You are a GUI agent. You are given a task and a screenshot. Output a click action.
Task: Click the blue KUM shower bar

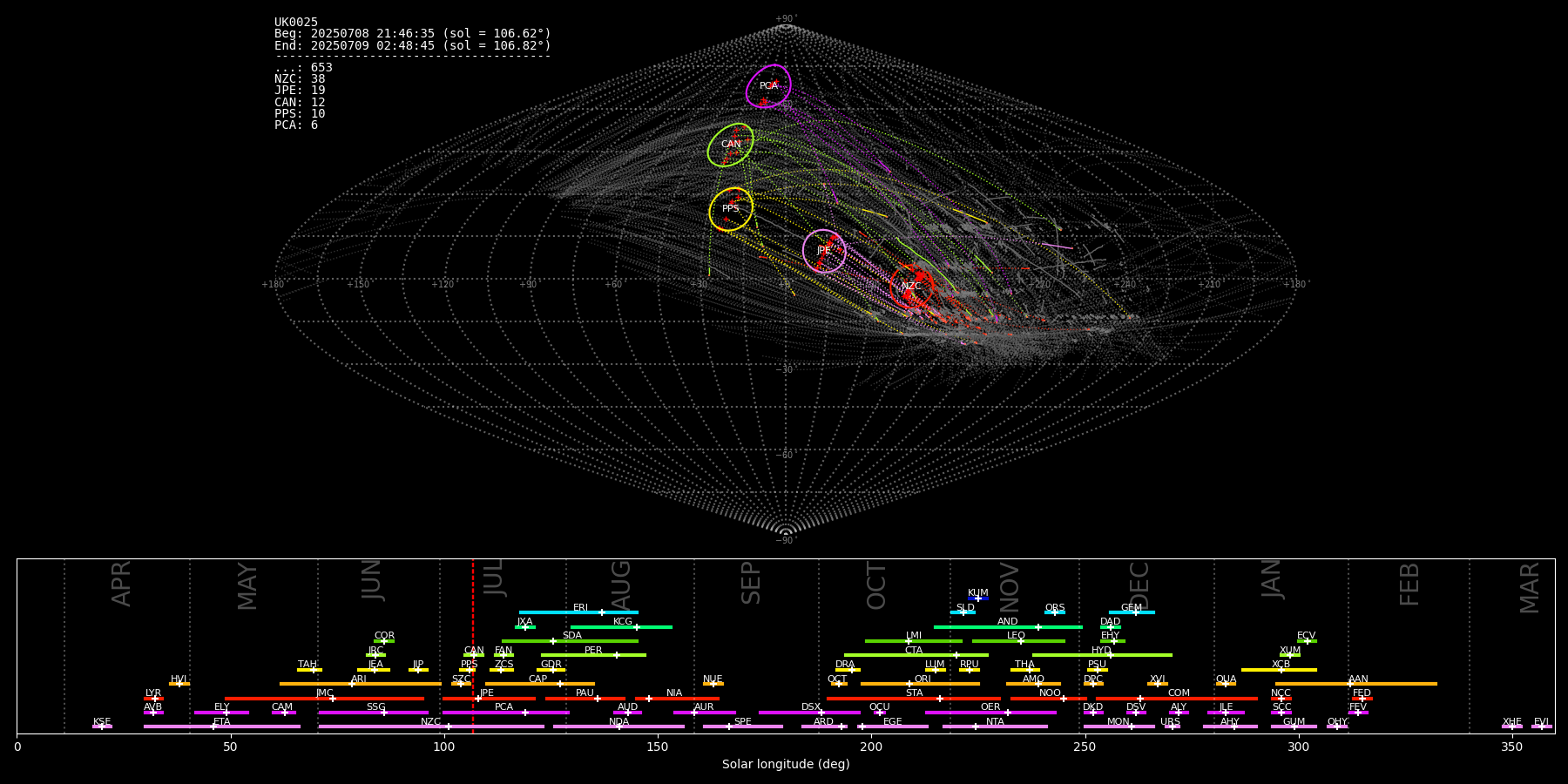click(978, 598)
